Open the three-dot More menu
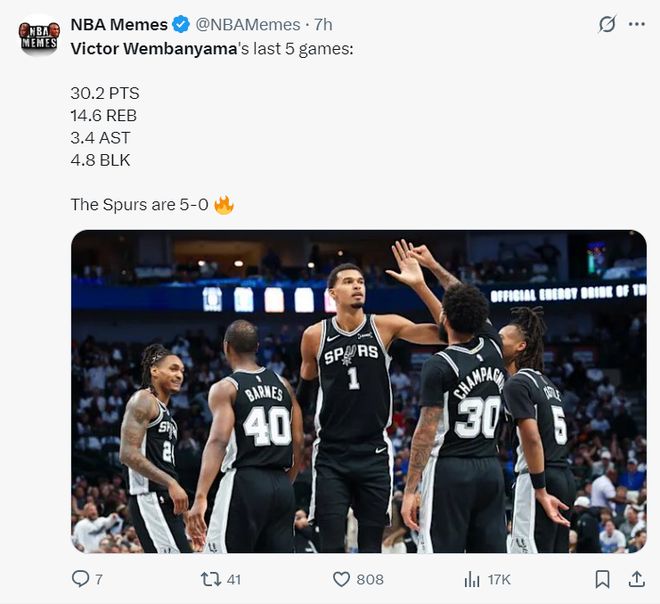The image size is (660, 604). (x=637, y=24)
